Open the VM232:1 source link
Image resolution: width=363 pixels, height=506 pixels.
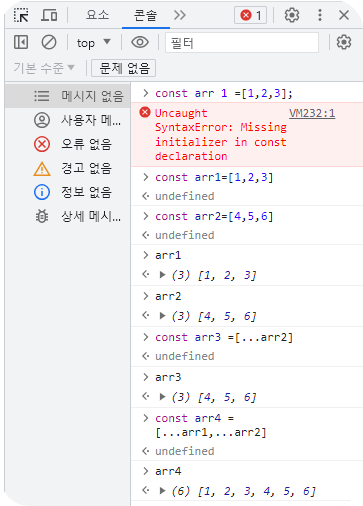click(312, 114)
